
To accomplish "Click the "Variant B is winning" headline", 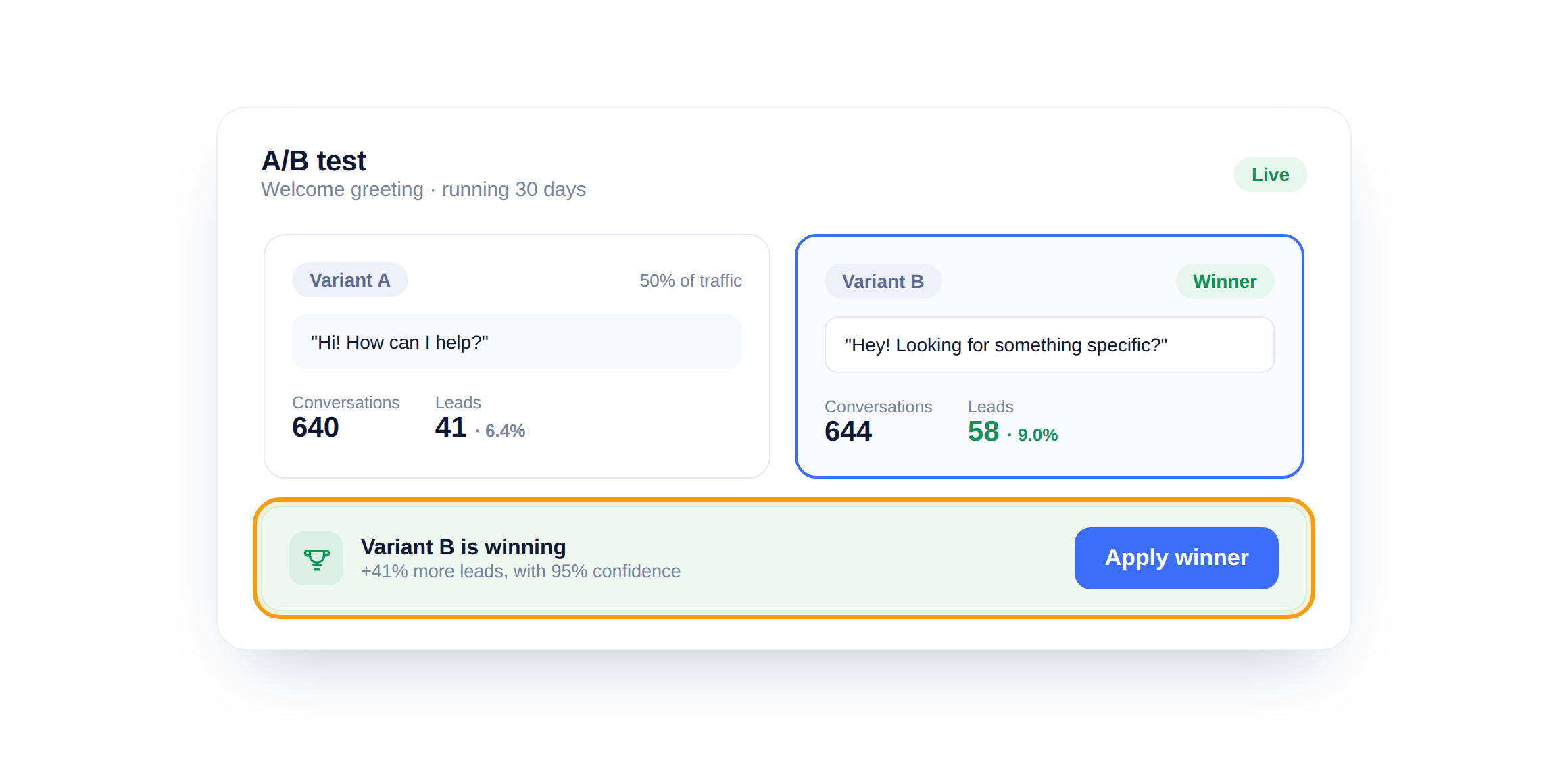I will click(464, 547).
